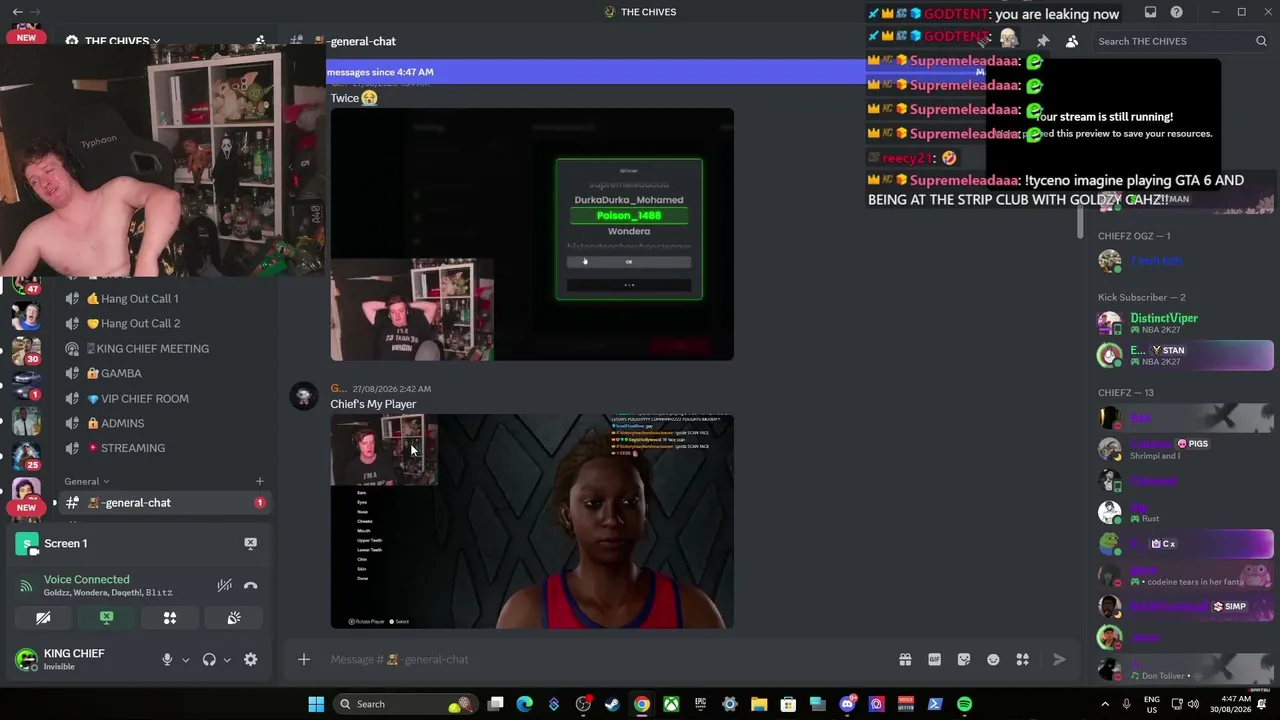Open User Settings gear

pyautogui.click(x=251, y=660)
